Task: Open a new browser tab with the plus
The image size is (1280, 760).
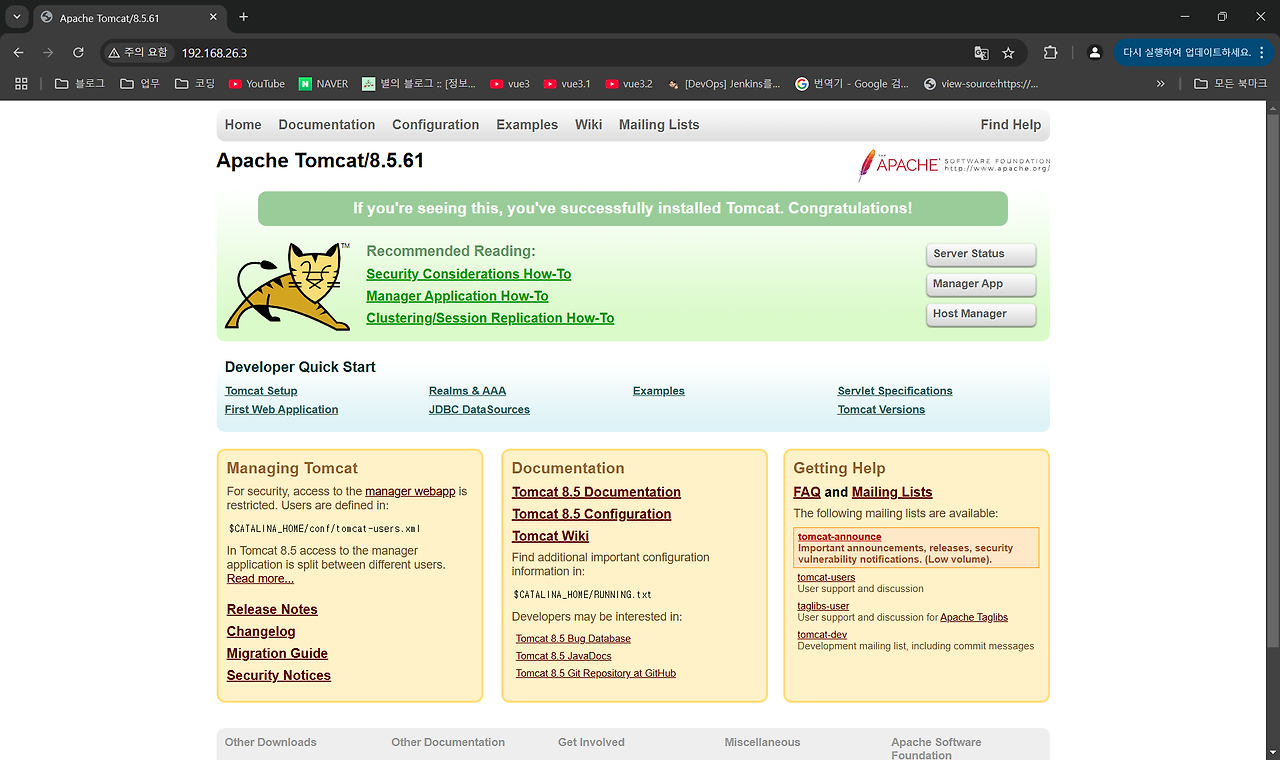Action: (x=243, y=17)
